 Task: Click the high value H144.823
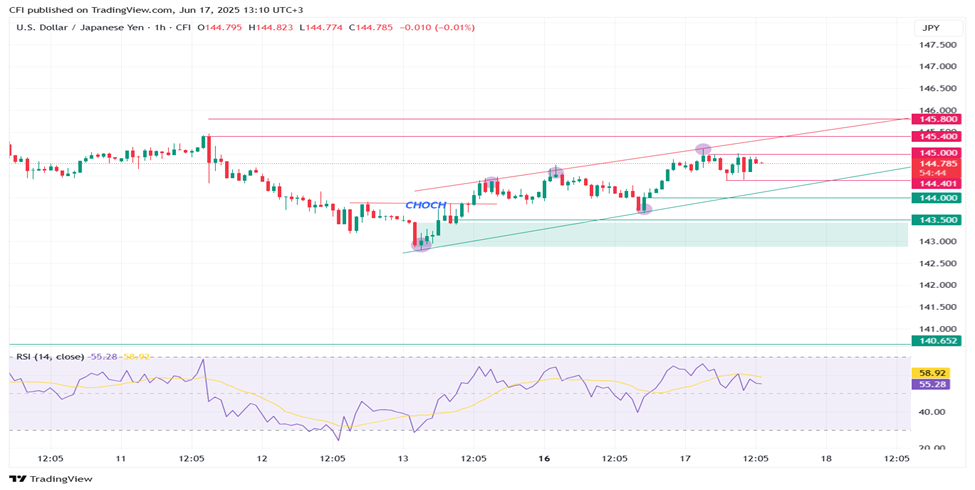click(x=270, y=27)
